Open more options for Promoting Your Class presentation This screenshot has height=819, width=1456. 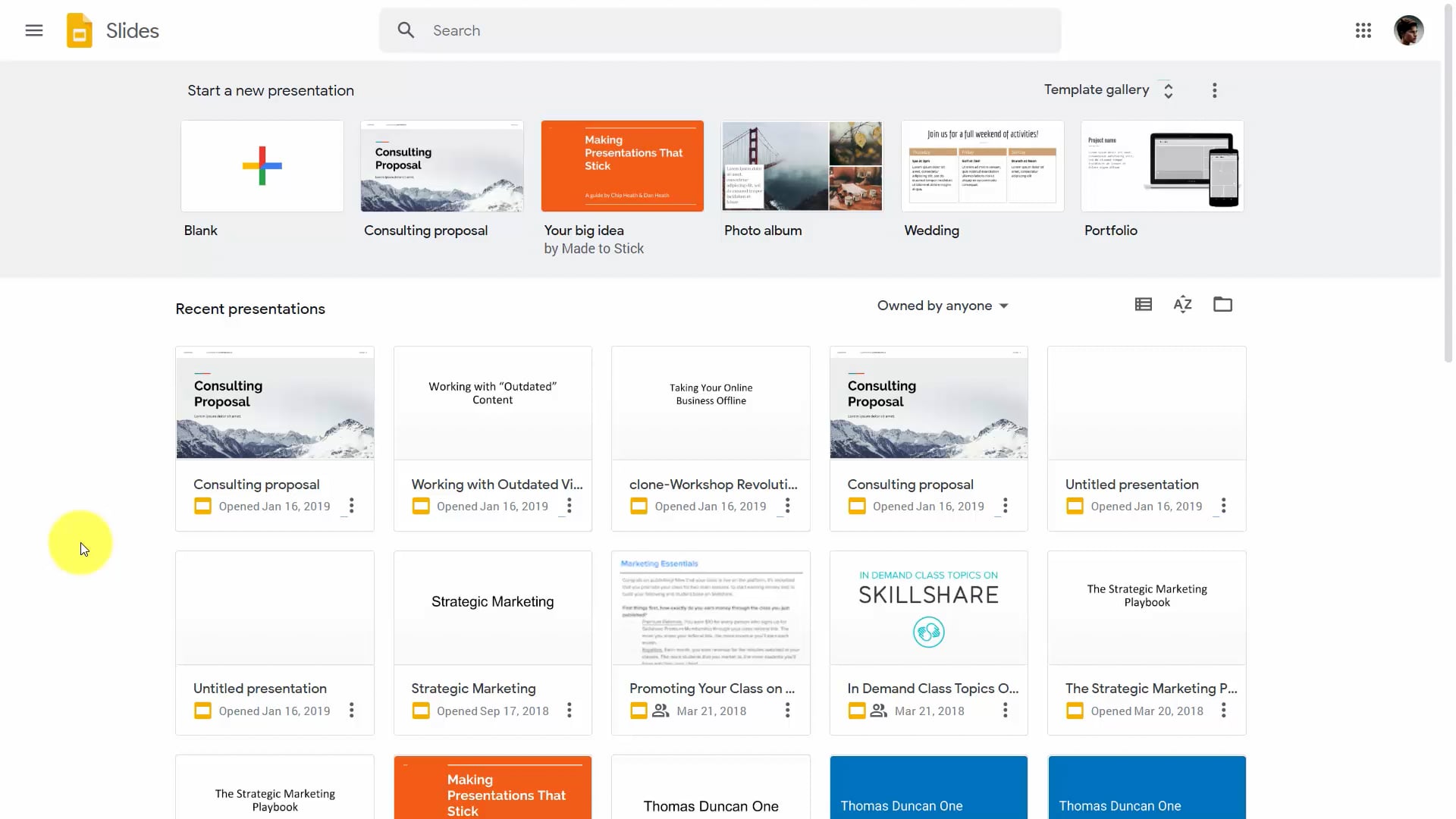coord(787,711)
